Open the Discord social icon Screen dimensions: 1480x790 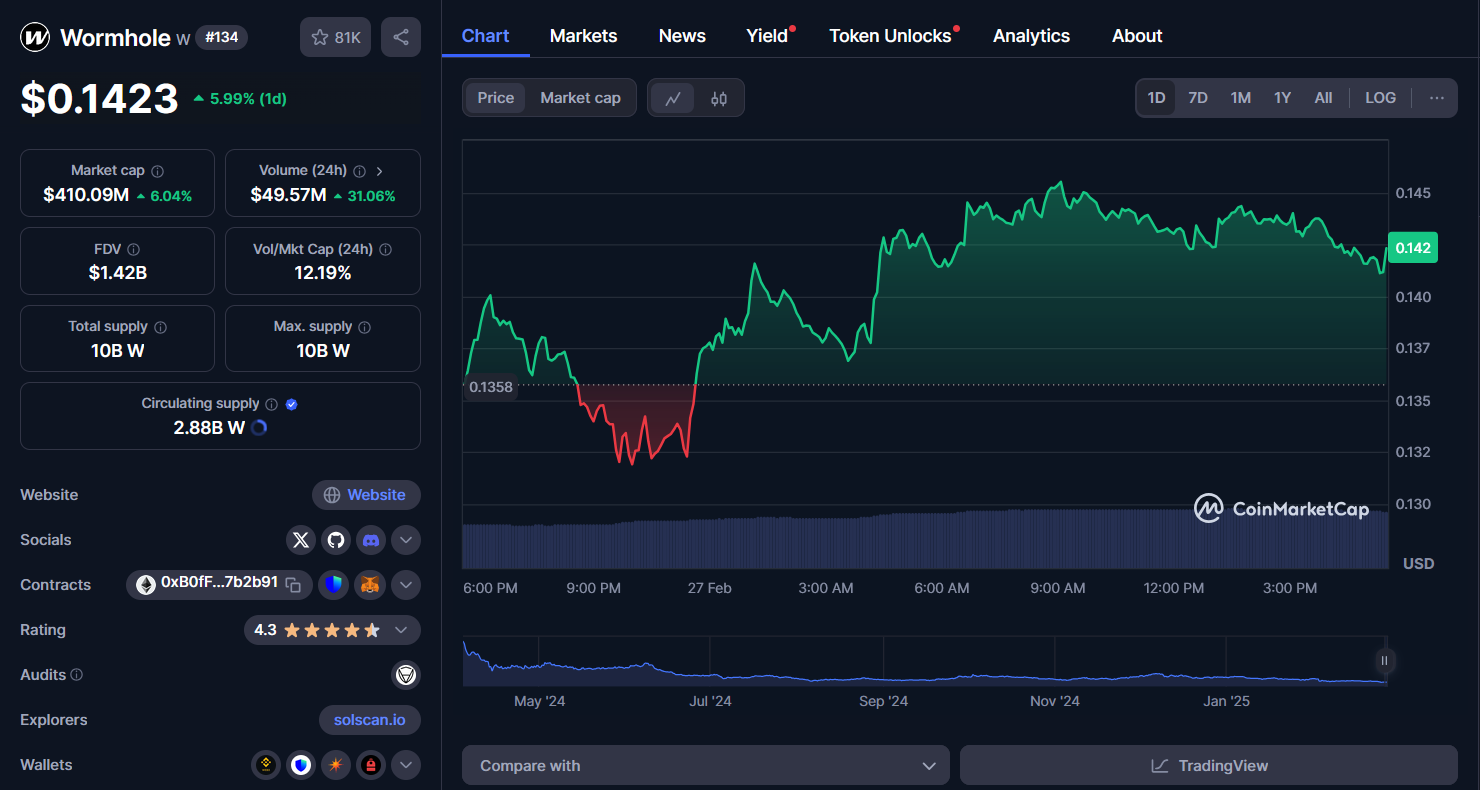[371, 540]
